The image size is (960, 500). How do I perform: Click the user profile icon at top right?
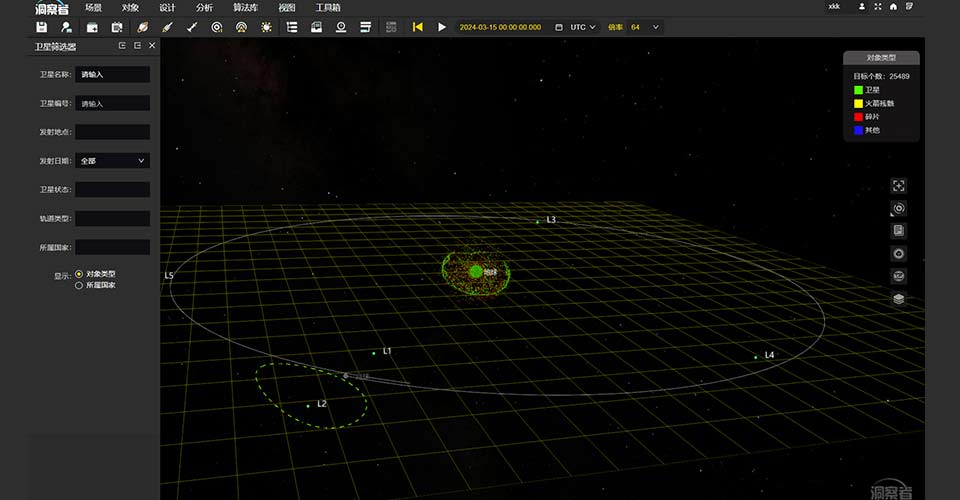[862, 7]
